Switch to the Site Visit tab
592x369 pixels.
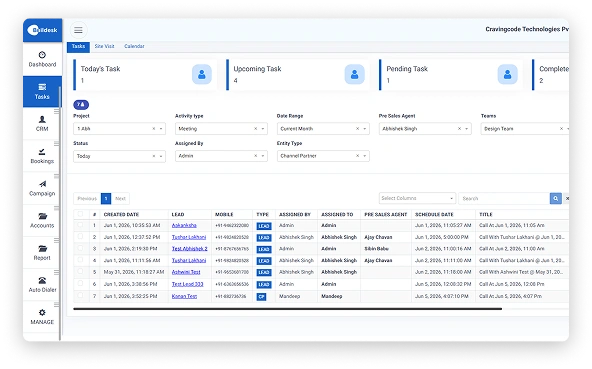(x=105, y=46)
